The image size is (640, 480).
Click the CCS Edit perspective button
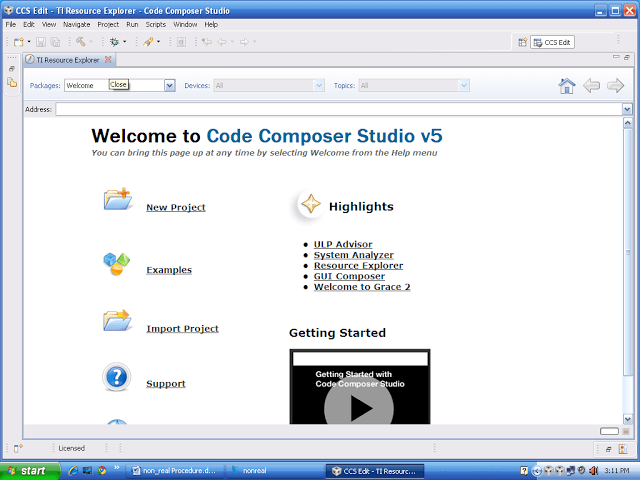pos(552,42)
